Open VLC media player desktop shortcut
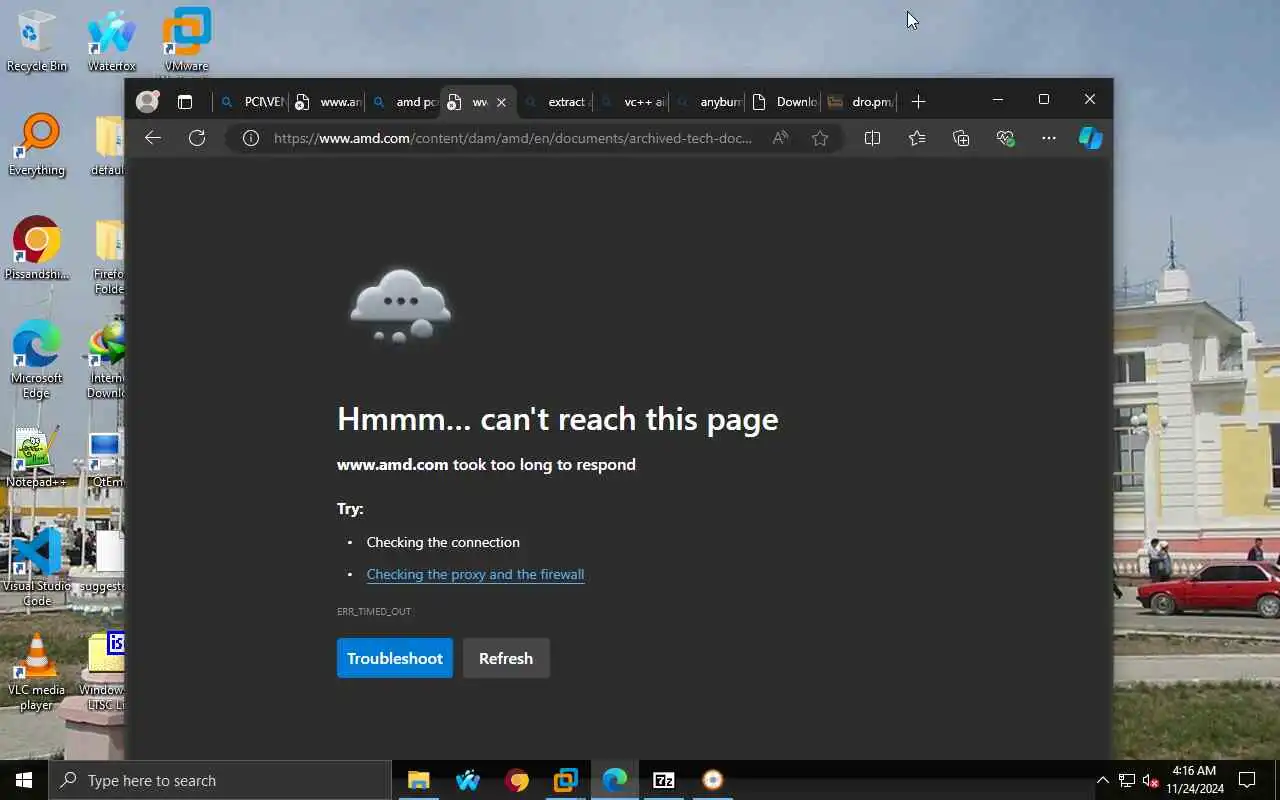1280x800 pixels. coord(37,672)
